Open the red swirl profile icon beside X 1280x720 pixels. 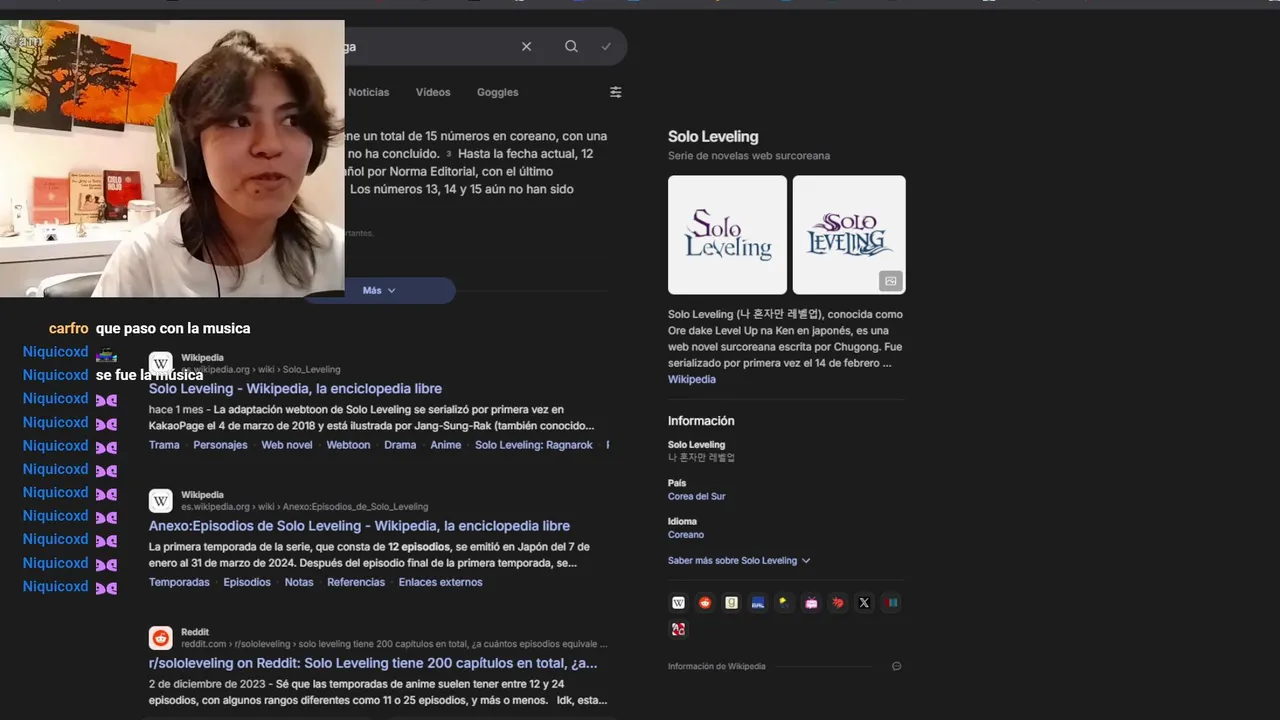(x=838, y=602)
